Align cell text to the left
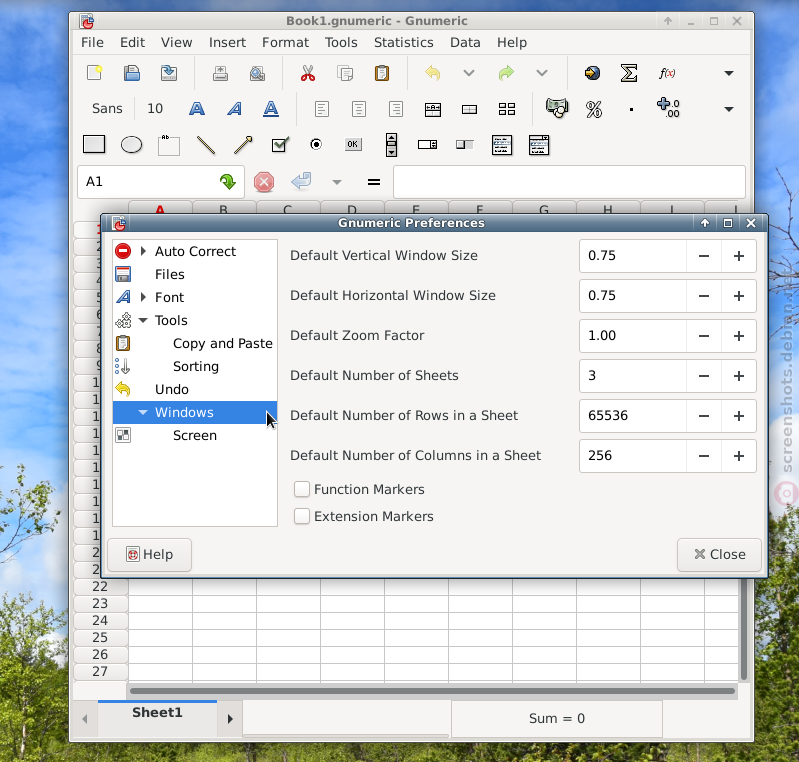The image size is (799, 762). [322, 109]
